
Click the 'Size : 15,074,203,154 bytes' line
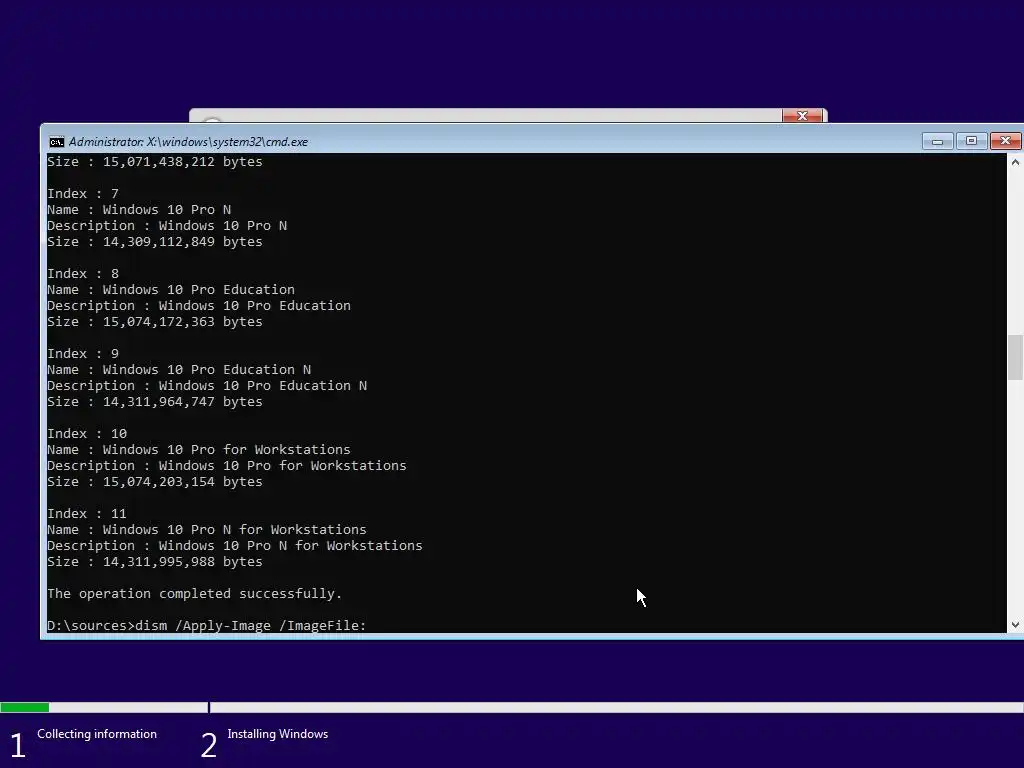155,482
